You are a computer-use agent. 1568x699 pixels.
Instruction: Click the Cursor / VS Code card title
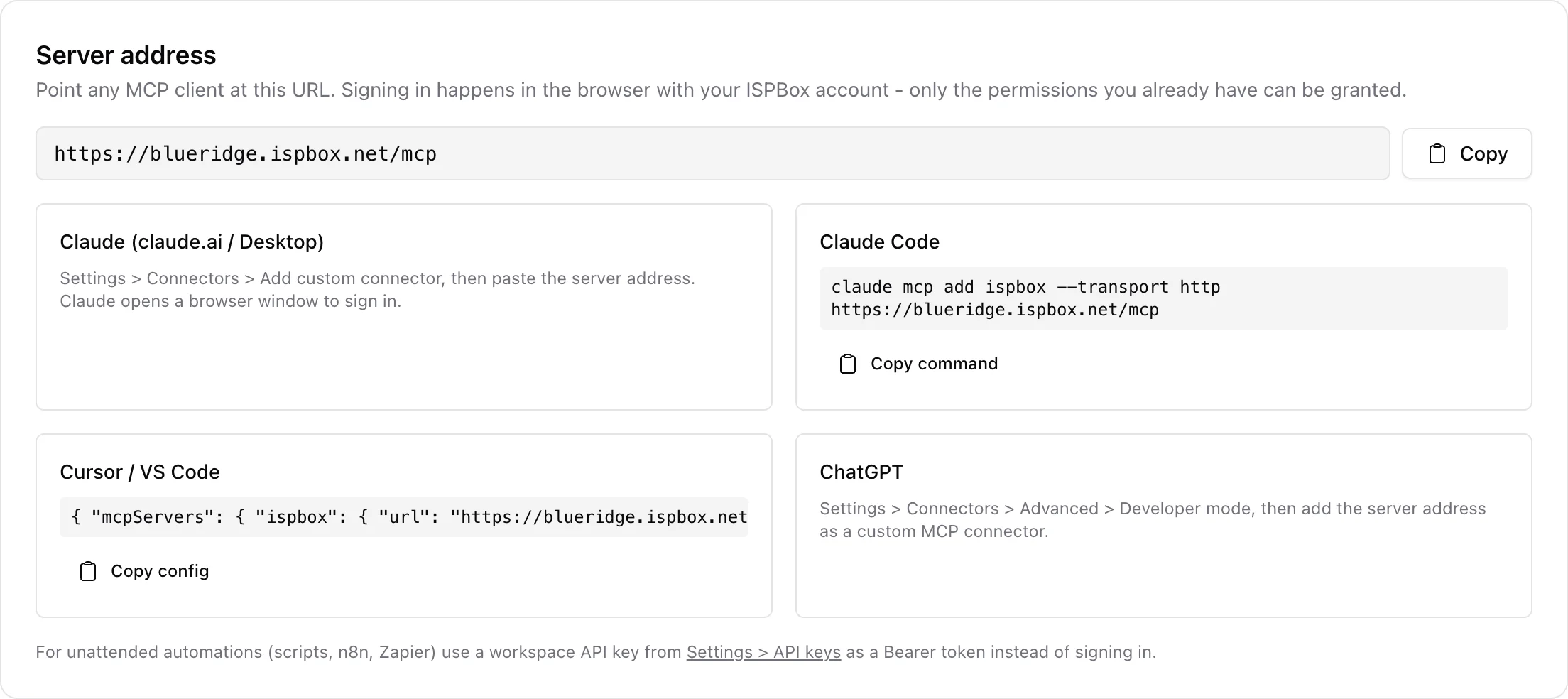(x=140, y=472)
